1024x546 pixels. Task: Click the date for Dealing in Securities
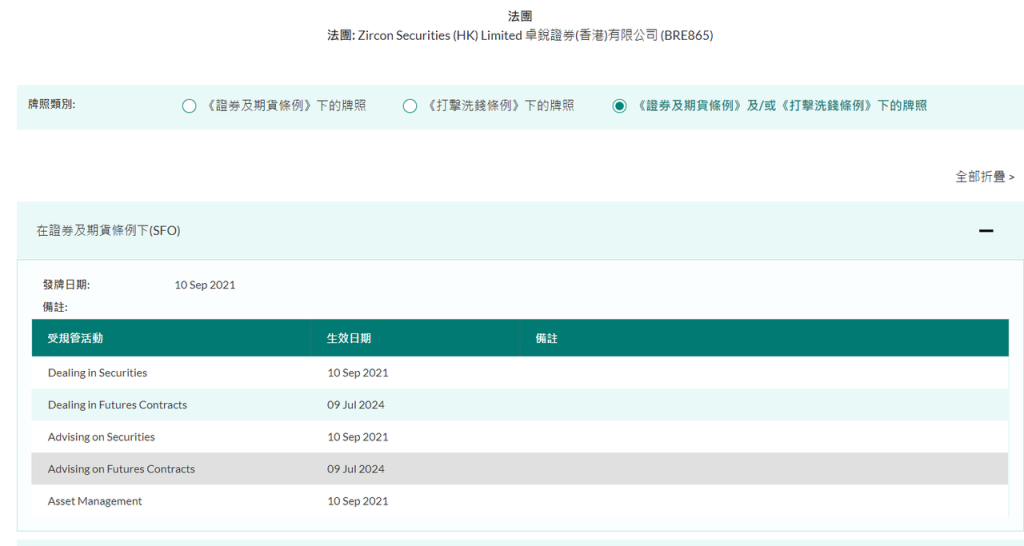358,373
